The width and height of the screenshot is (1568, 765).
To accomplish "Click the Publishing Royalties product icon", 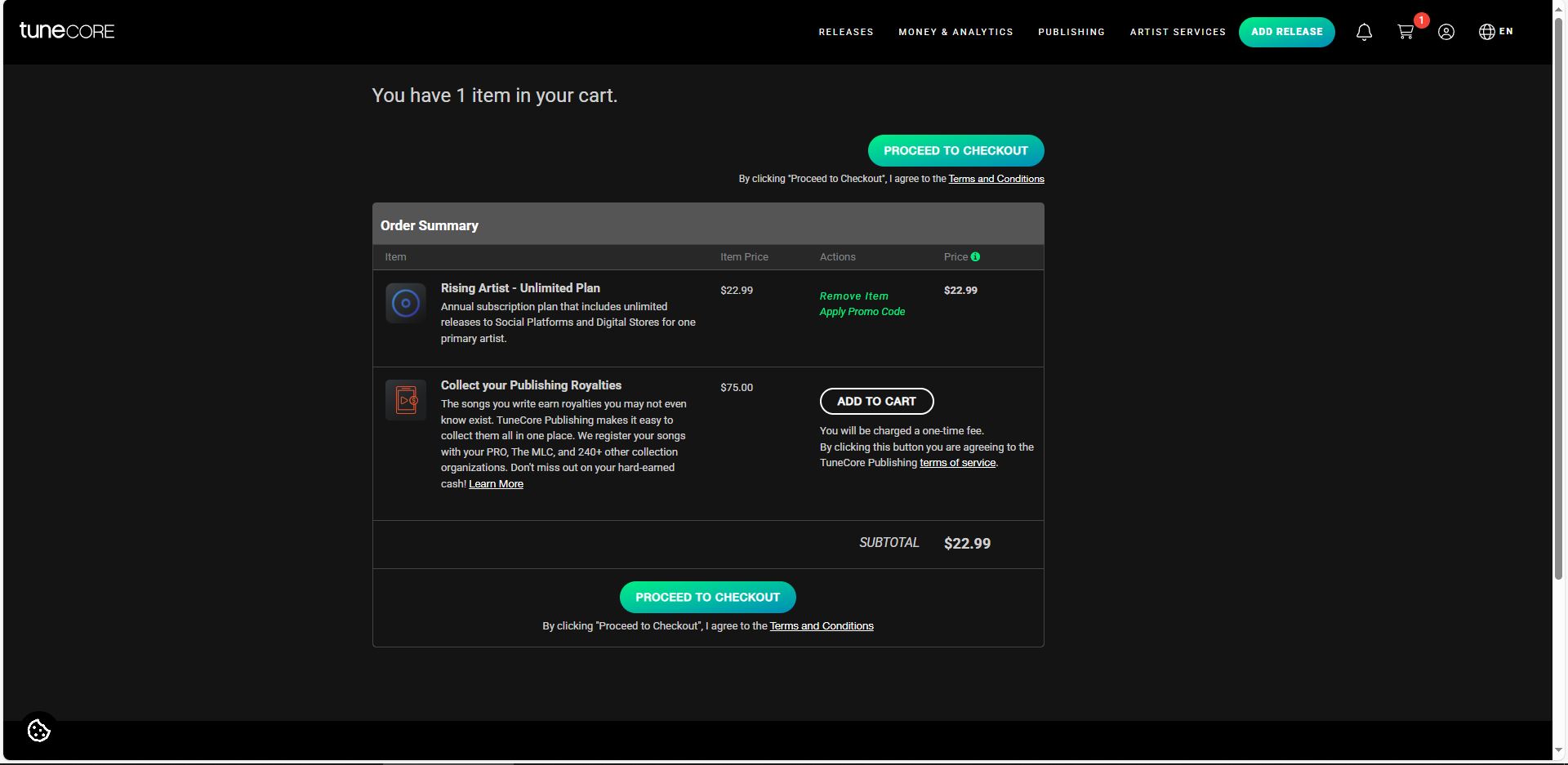I will click(x=406, y=400).
